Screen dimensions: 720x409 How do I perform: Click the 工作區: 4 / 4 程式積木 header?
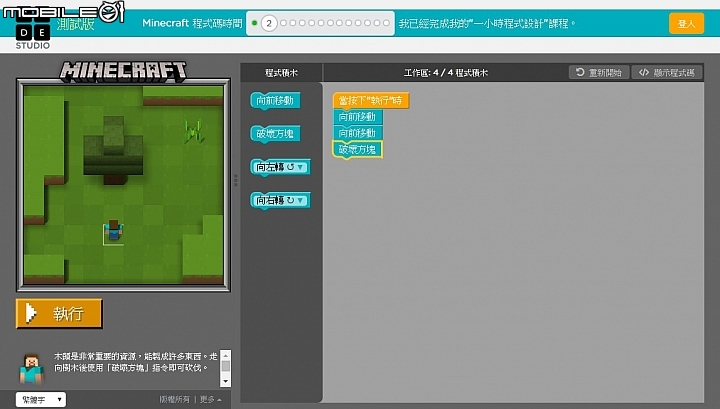point(446,73)
